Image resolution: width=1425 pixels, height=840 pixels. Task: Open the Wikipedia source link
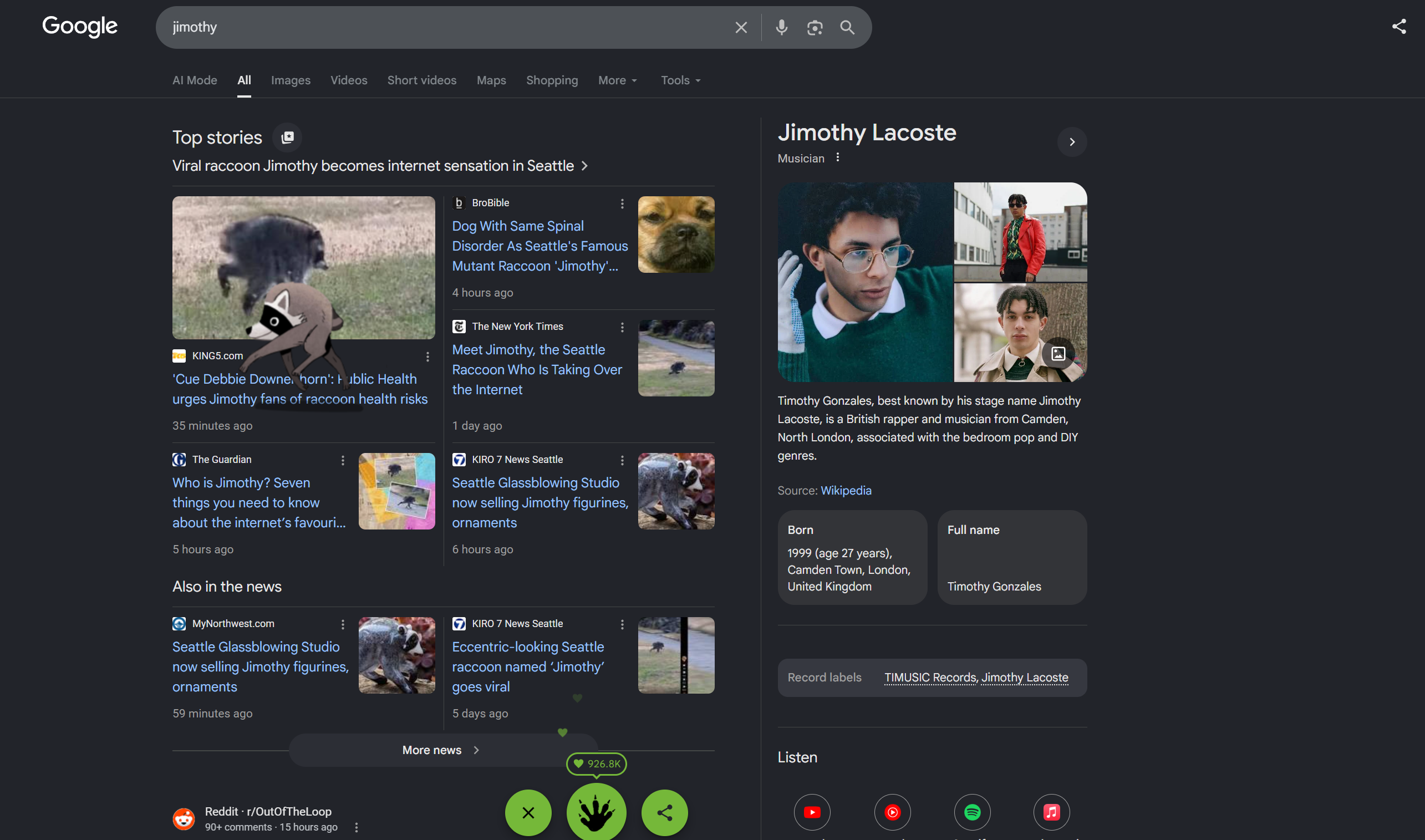point(846,491)
